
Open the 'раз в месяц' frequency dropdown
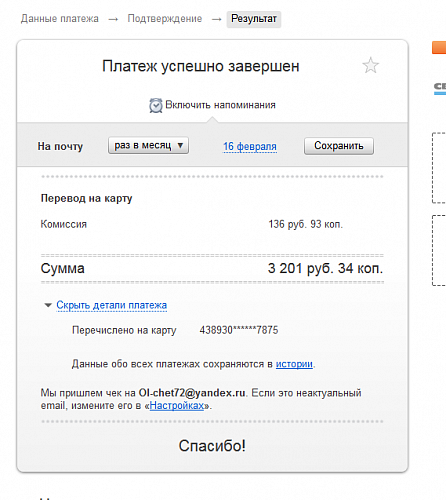pyautogui.click(x=148, y=146)
